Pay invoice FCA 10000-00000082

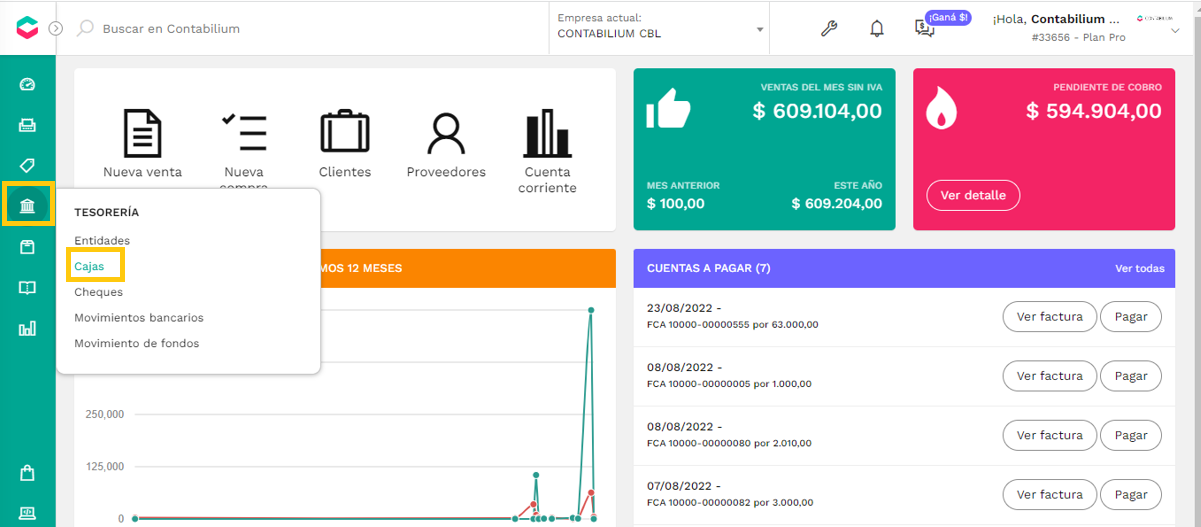(1131, 494)
